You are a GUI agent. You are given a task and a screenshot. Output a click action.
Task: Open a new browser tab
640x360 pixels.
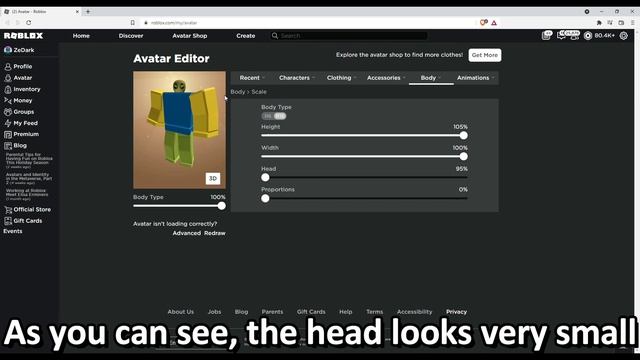(88, 11)
